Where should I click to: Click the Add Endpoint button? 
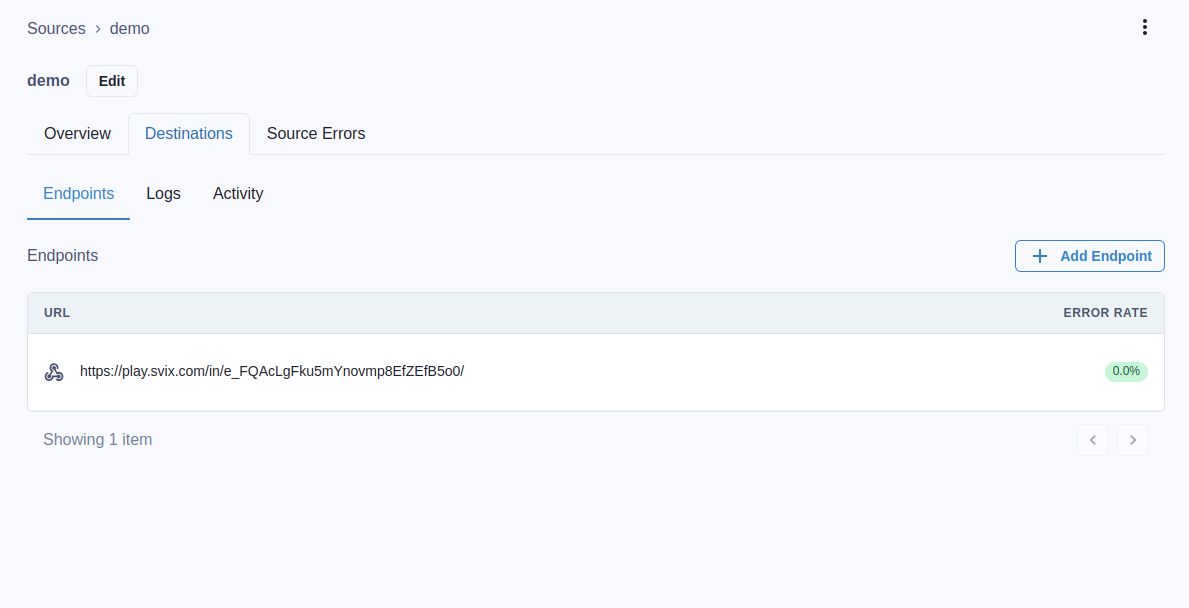coord(1089,256)
